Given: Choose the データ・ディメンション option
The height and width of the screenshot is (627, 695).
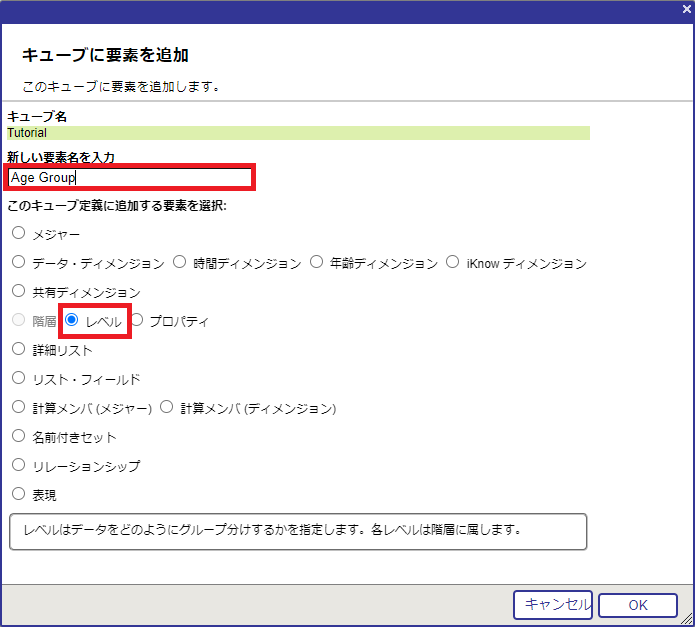Looking at the screenshot, I should 18,263.
